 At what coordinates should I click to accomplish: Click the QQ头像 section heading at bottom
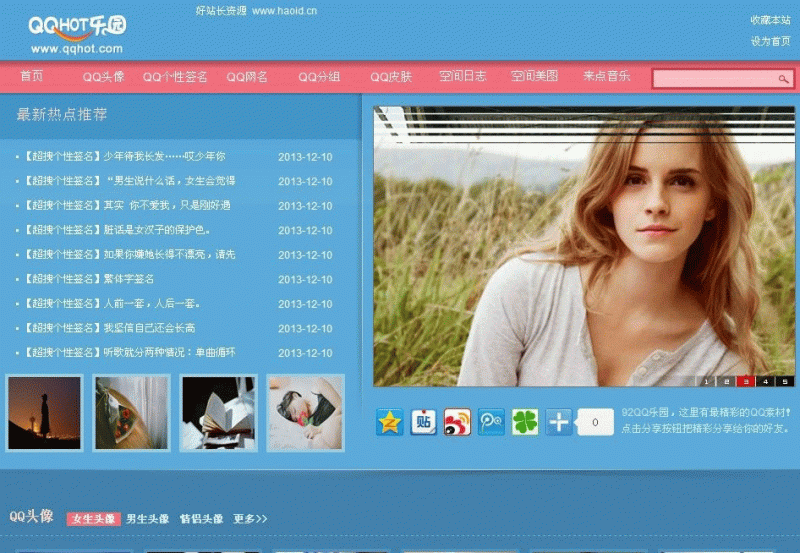pos(31,516)
